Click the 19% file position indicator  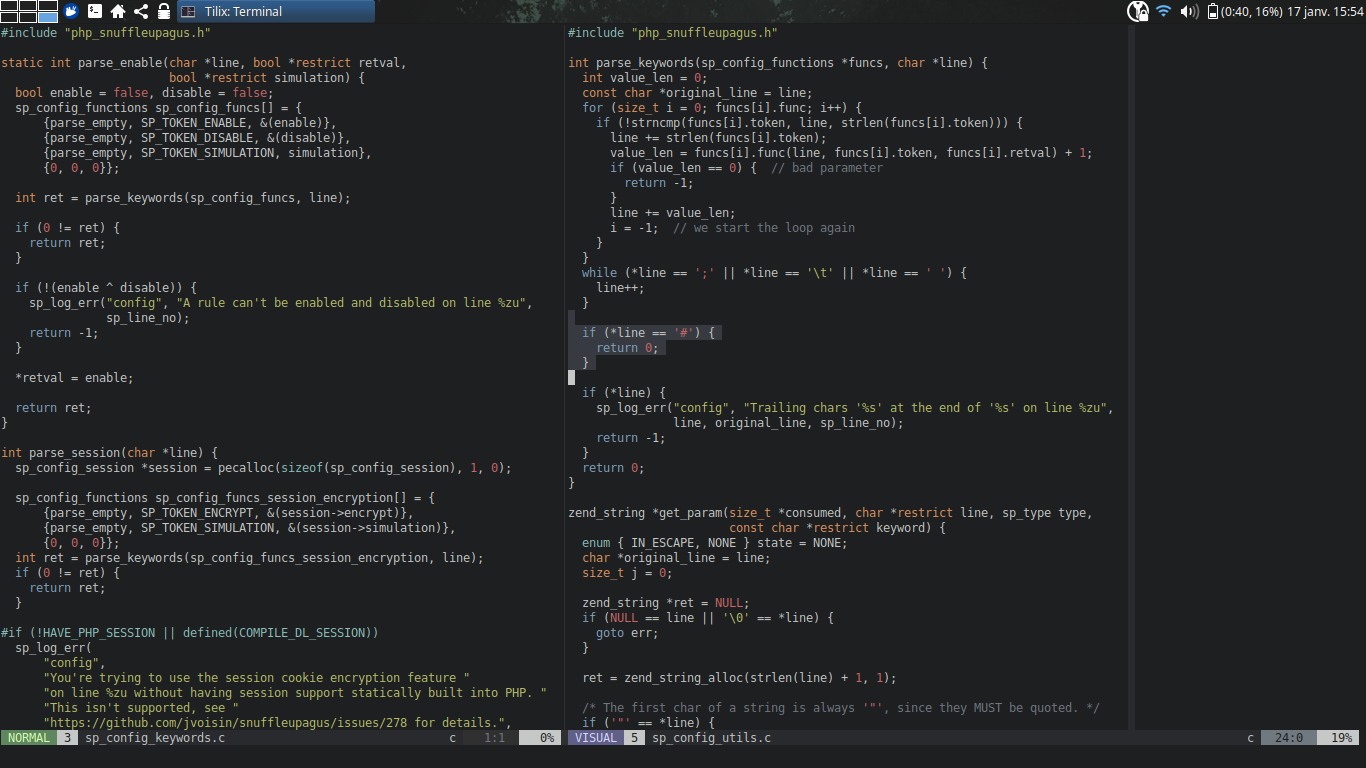tap(1341, 738)
